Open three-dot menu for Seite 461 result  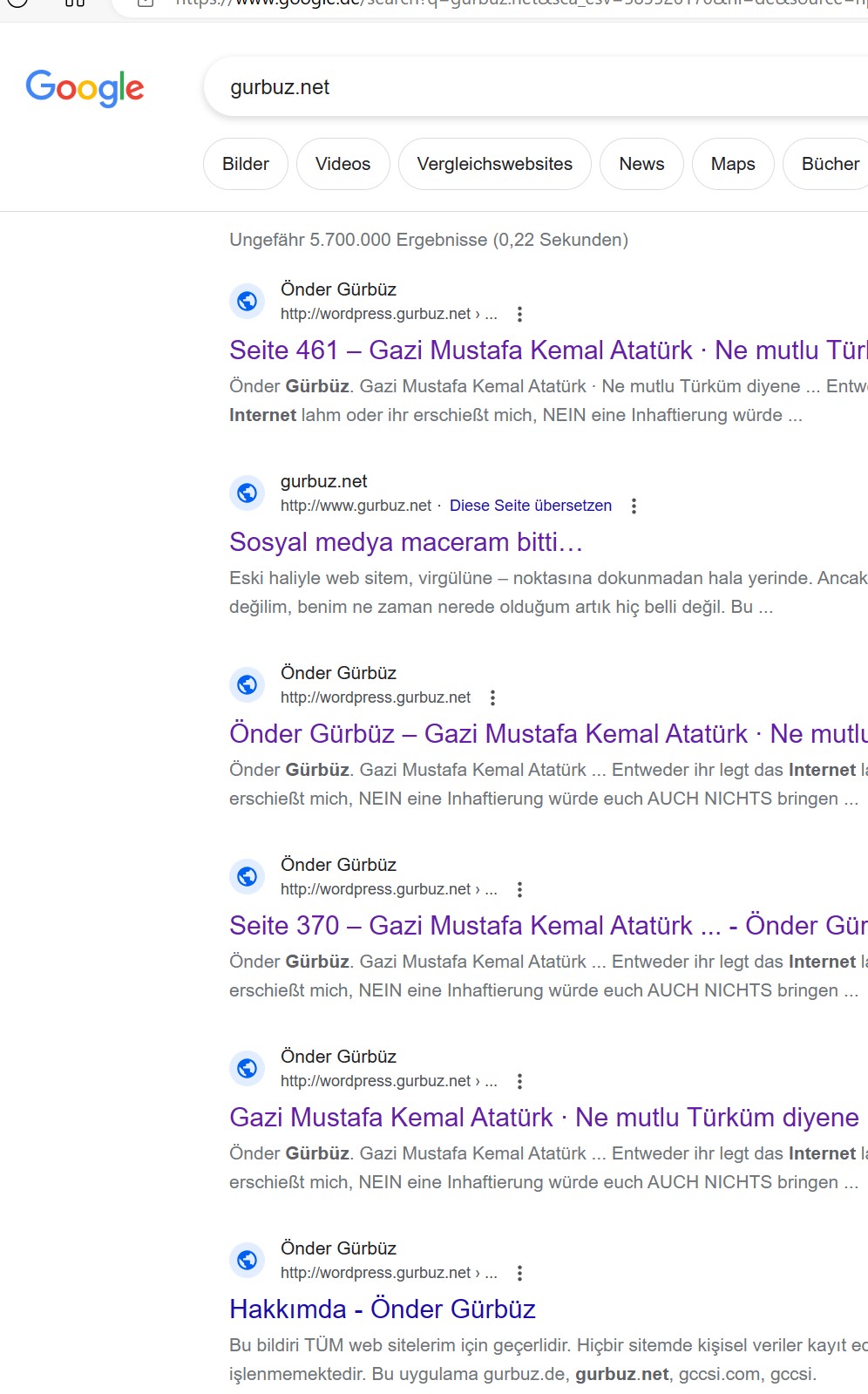point(519,314)
